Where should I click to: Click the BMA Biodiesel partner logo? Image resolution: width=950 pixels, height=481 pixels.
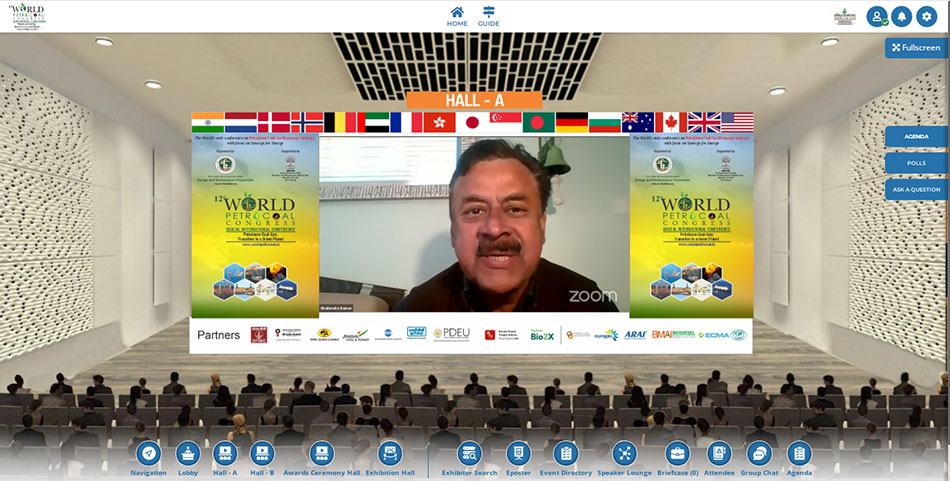[674, 334]
